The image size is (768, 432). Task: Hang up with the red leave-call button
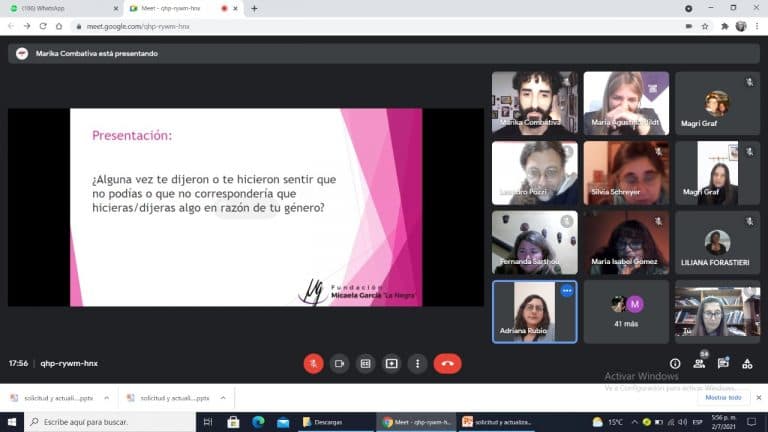[x=447, y=363]
